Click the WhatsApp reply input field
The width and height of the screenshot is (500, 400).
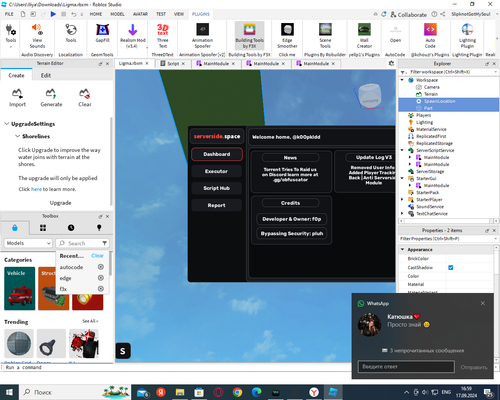pos(406,367)
